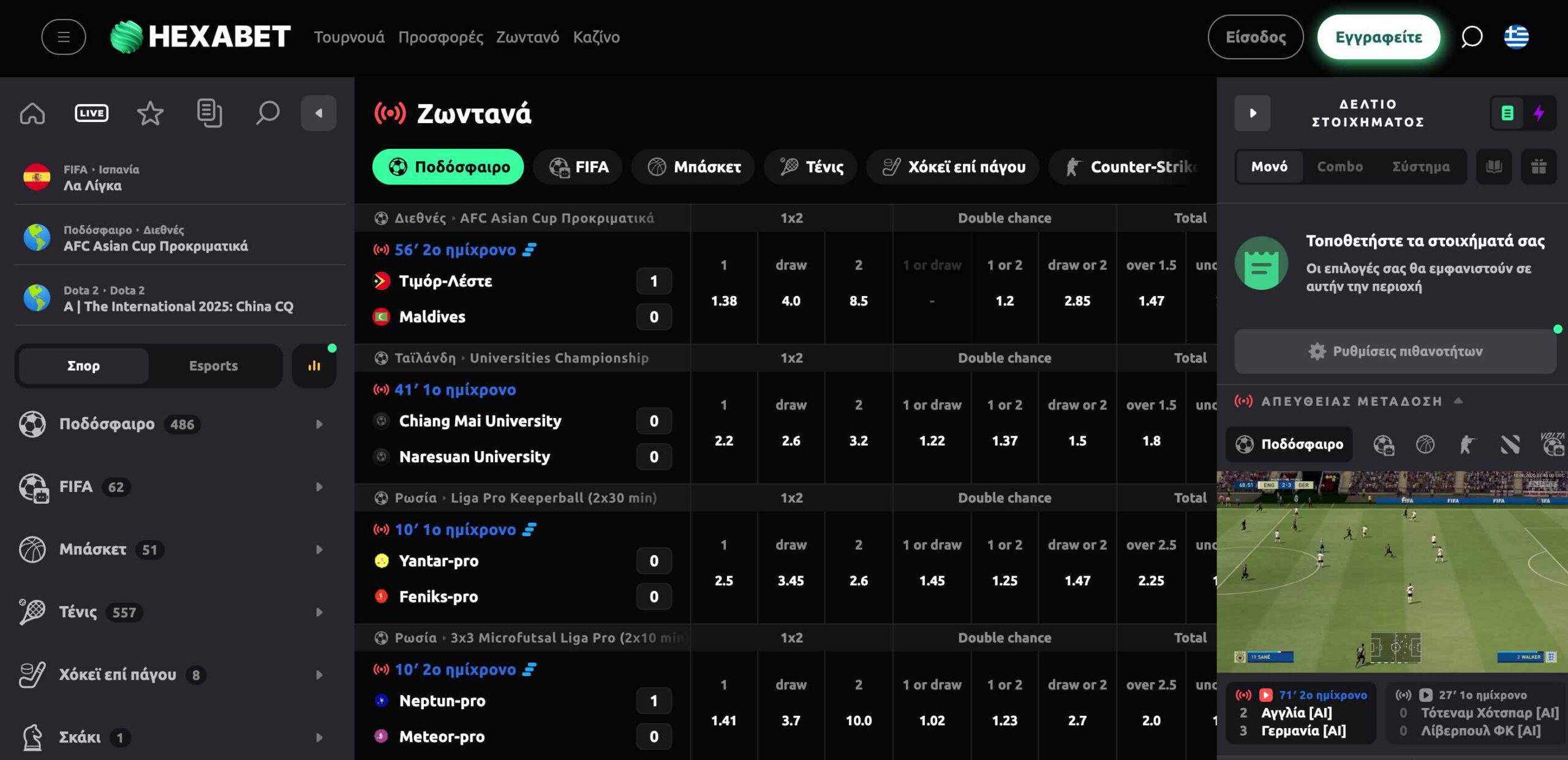1568x760 pixels.
Task: Pick odds 1.38 for Τιμόρ-Λέστε win
Action: pyautogui.click(x=723, y=300)
